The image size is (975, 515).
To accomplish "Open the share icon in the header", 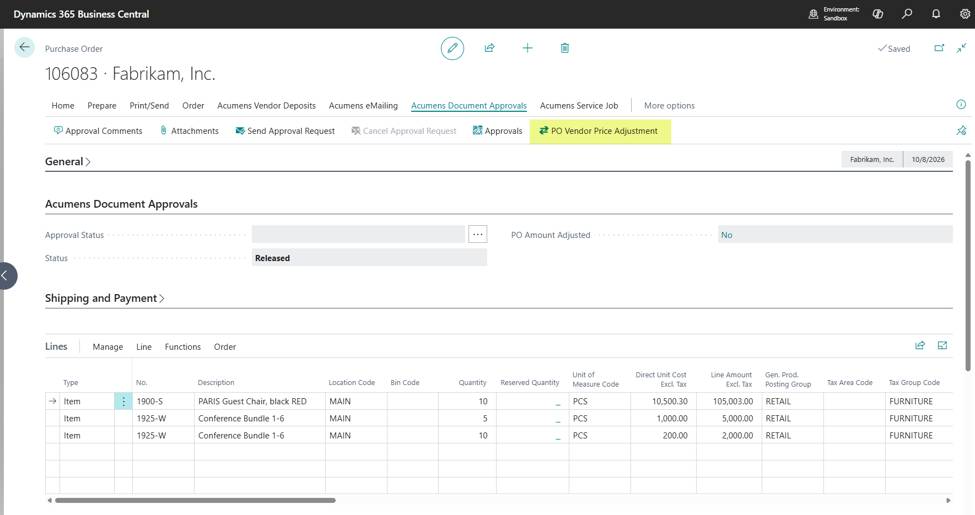I will pyautogui.click(x=489, y=48).
